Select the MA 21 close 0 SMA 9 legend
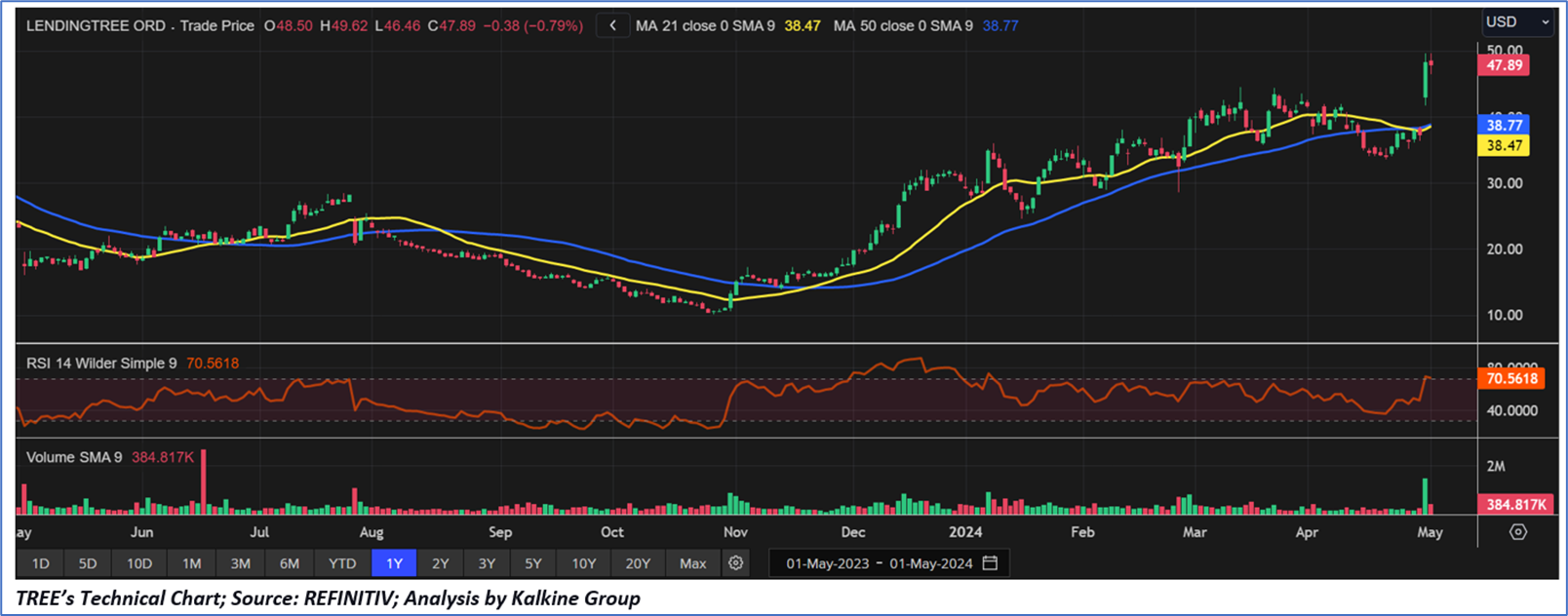This screenshot has height=616, width=1568. pyautogui.click(x=705, y=25)
